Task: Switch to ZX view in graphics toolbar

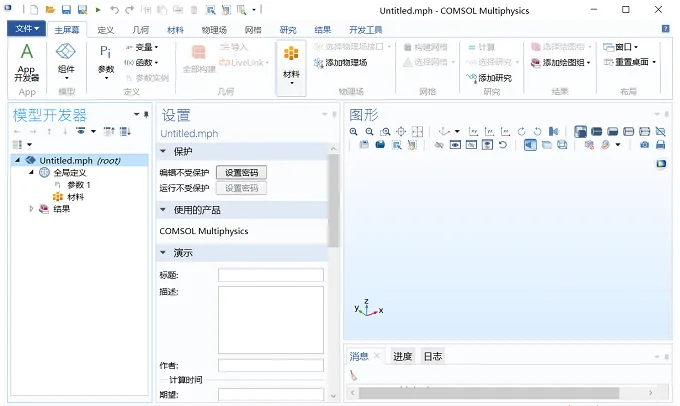Action: pyautogui.click(x=505, y=131)
